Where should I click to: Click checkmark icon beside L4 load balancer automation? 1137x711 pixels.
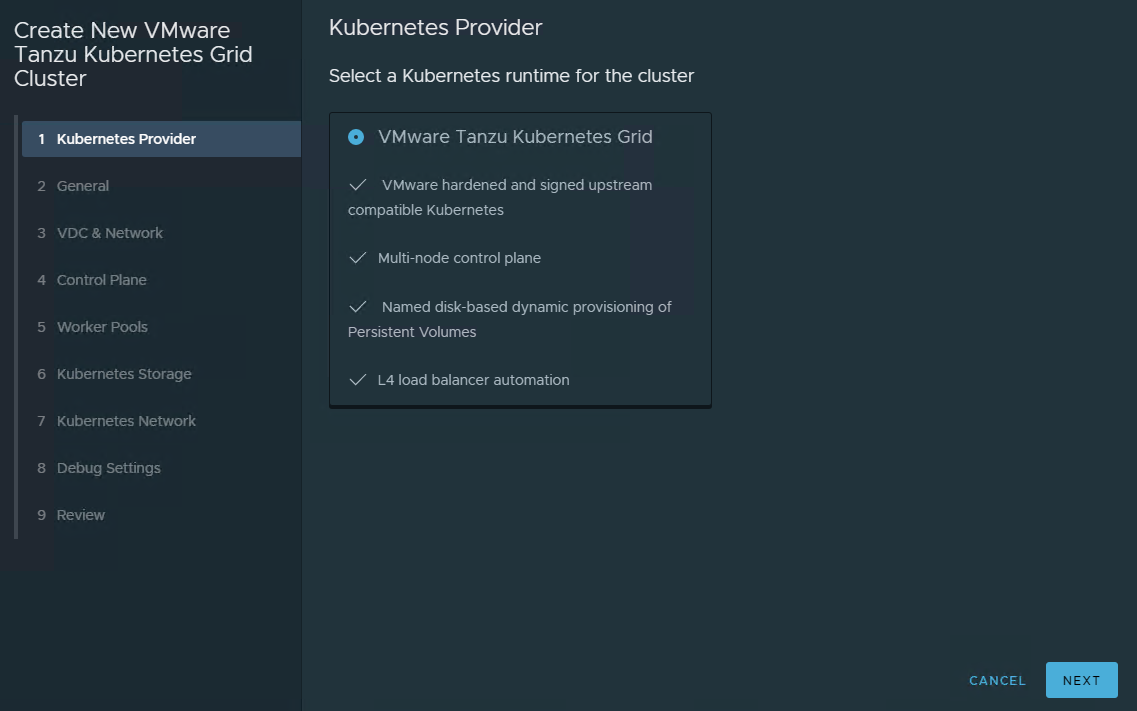pos(358,380)
